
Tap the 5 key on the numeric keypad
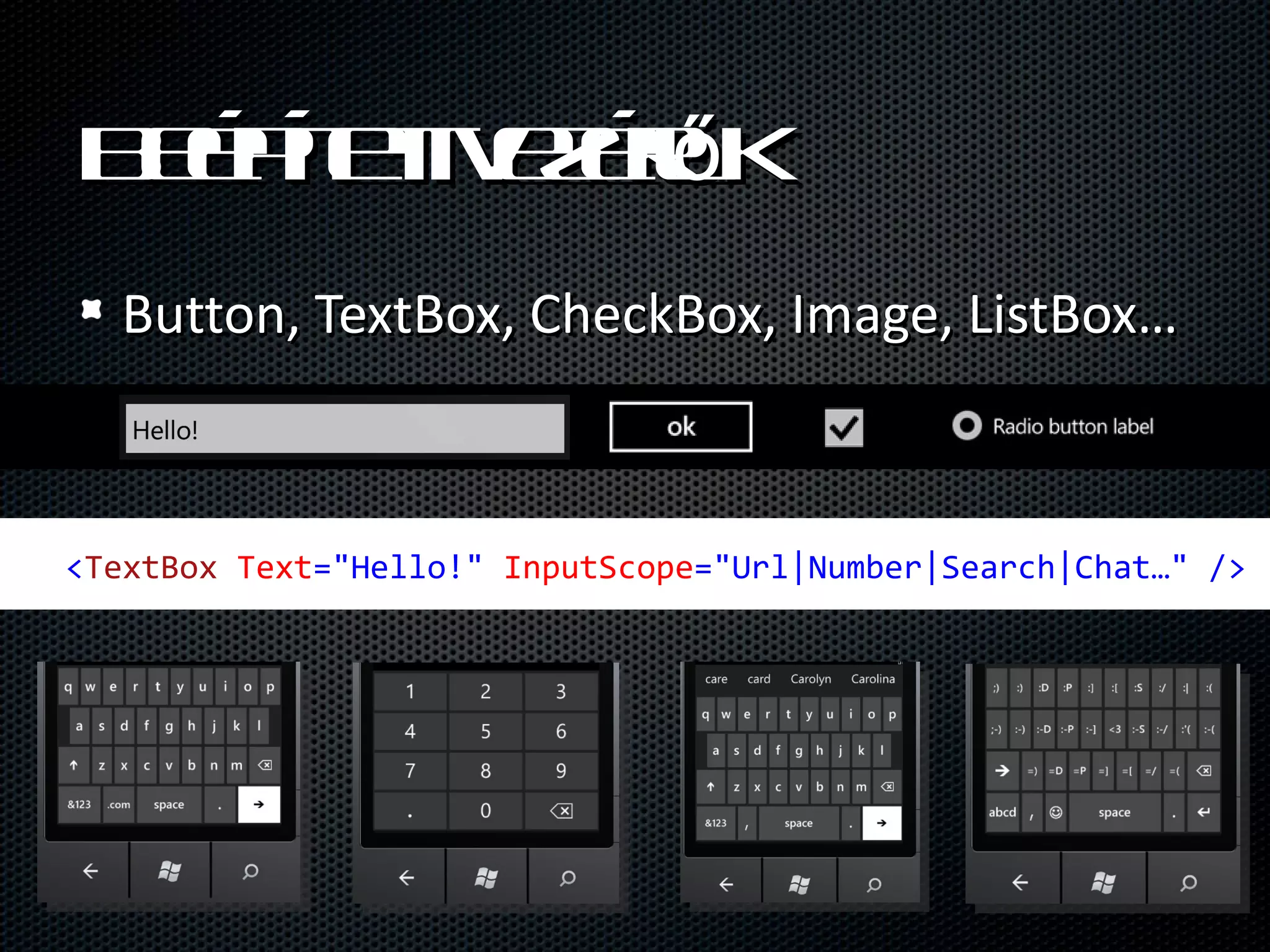pyautogui.click(x=486, y=731)
